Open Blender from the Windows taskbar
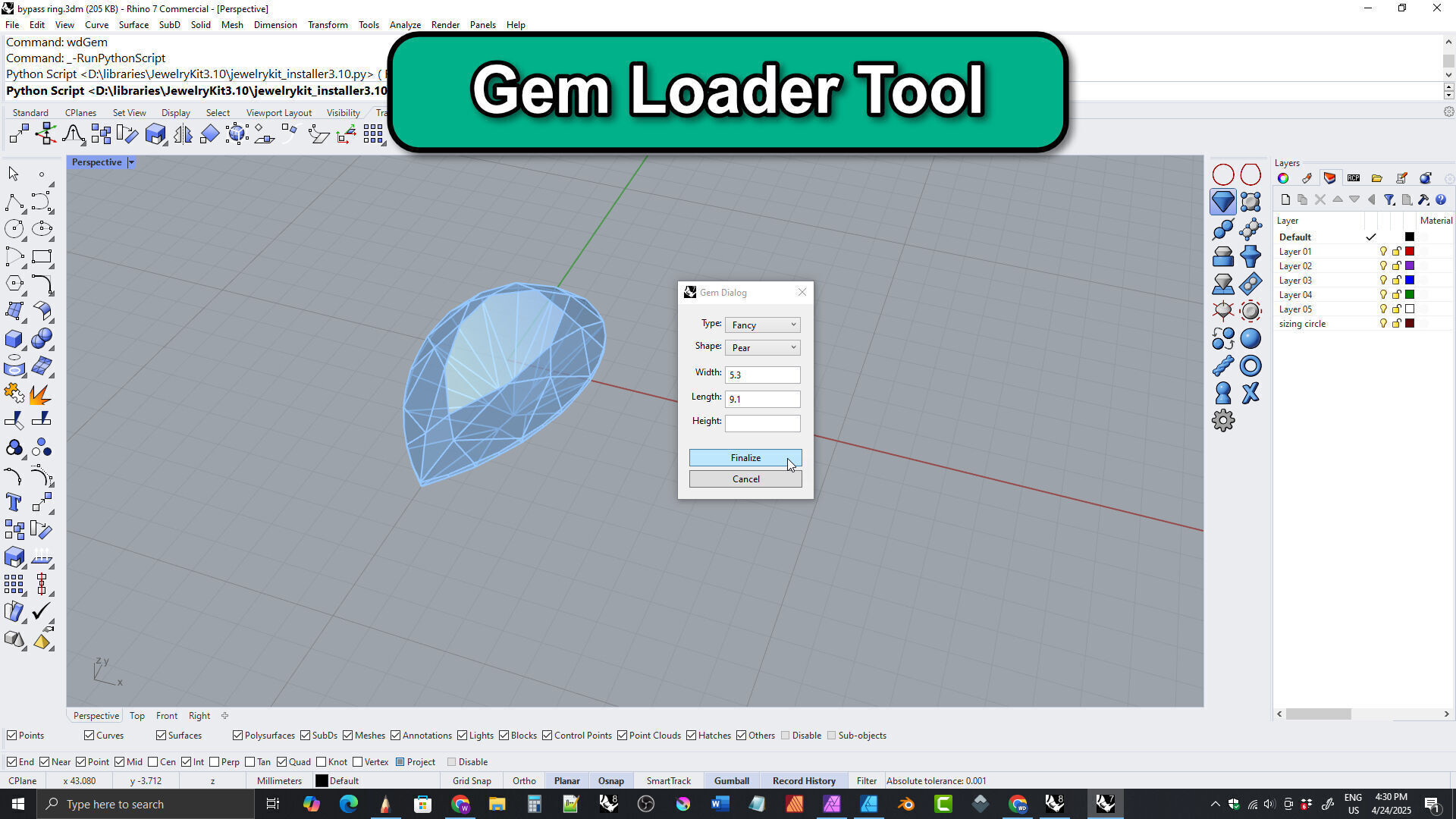Screen dimensions: 1456x819 (906, 804)
